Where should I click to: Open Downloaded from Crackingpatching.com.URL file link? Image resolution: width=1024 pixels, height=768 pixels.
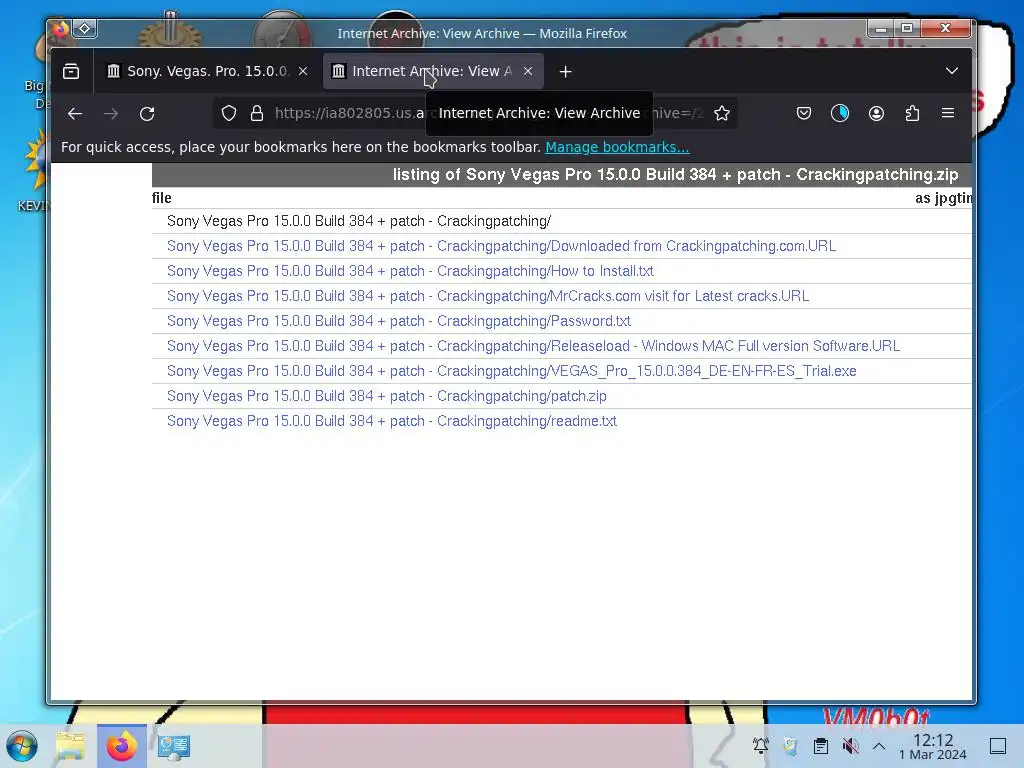pyautogui.click(x=501, y=246)
